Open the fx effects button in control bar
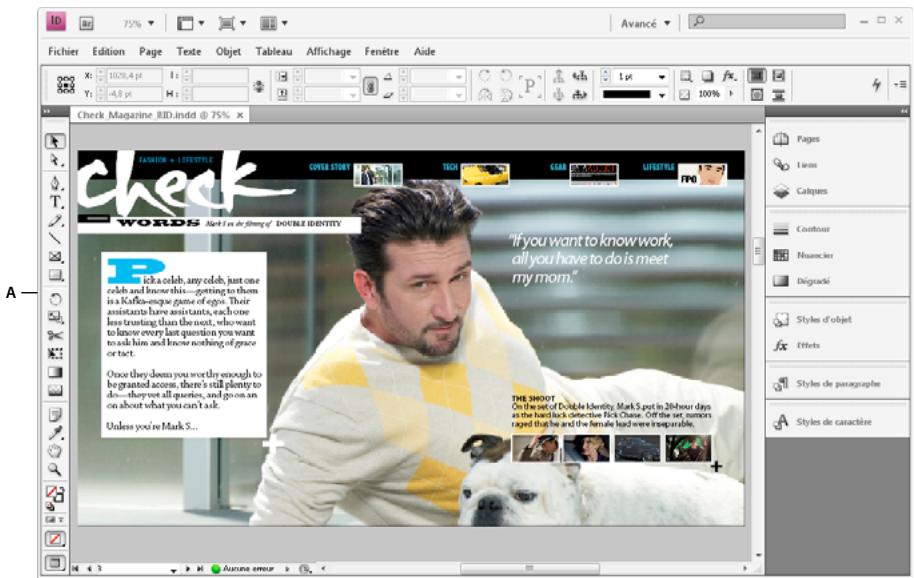The width and height of the screenshot is (914, 578). point(729,76)
